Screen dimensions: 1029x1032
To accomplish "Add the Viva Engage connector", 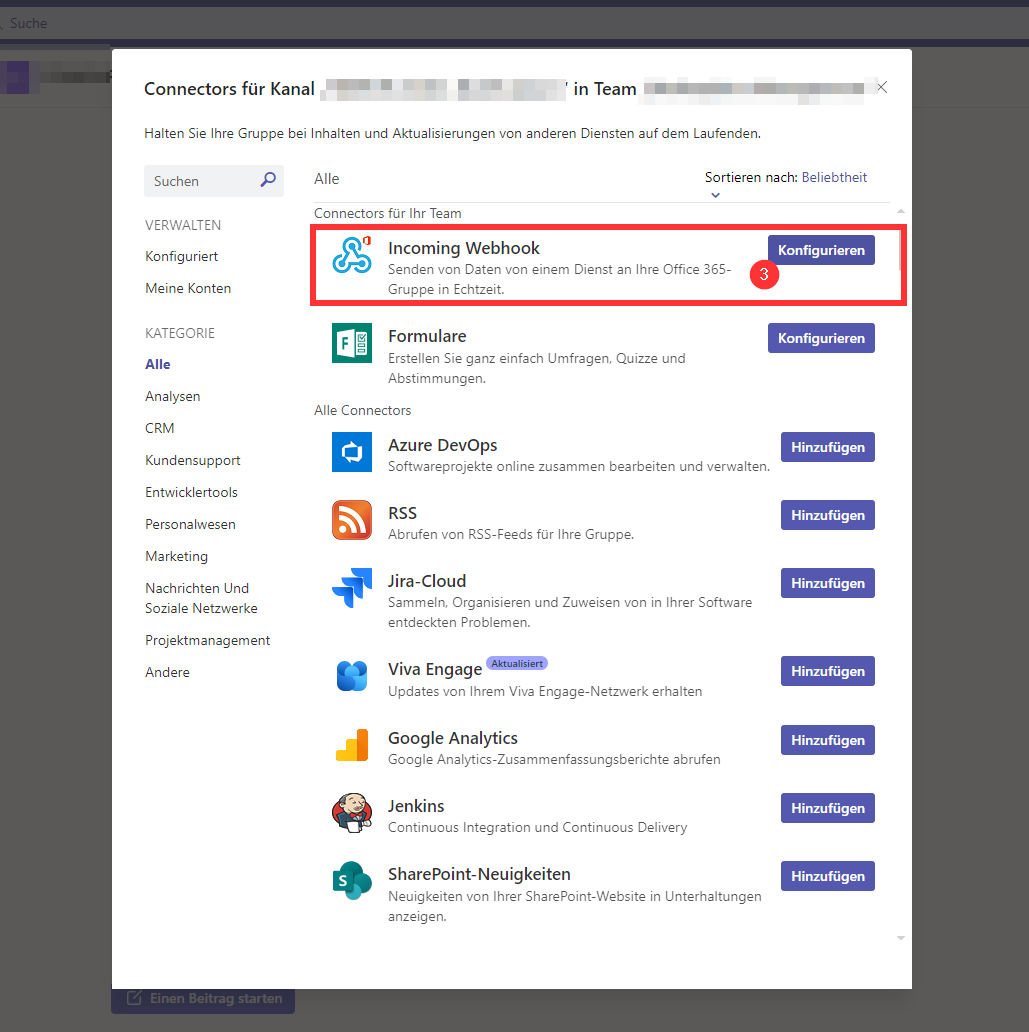I will tap(828, 671).
